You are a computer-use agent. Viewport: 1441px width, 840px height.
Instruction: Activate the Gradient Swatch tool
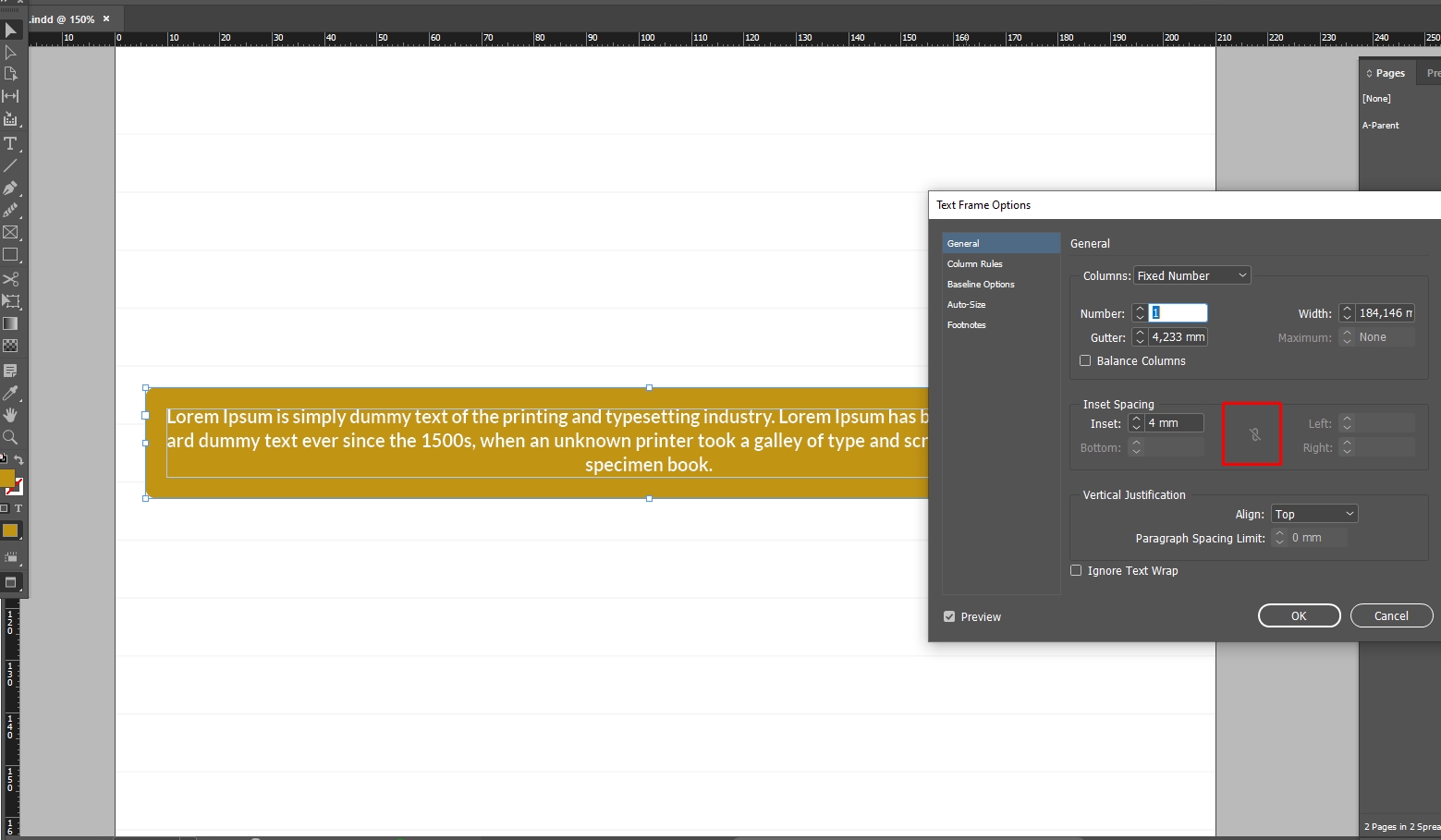(x=11, y=323)
